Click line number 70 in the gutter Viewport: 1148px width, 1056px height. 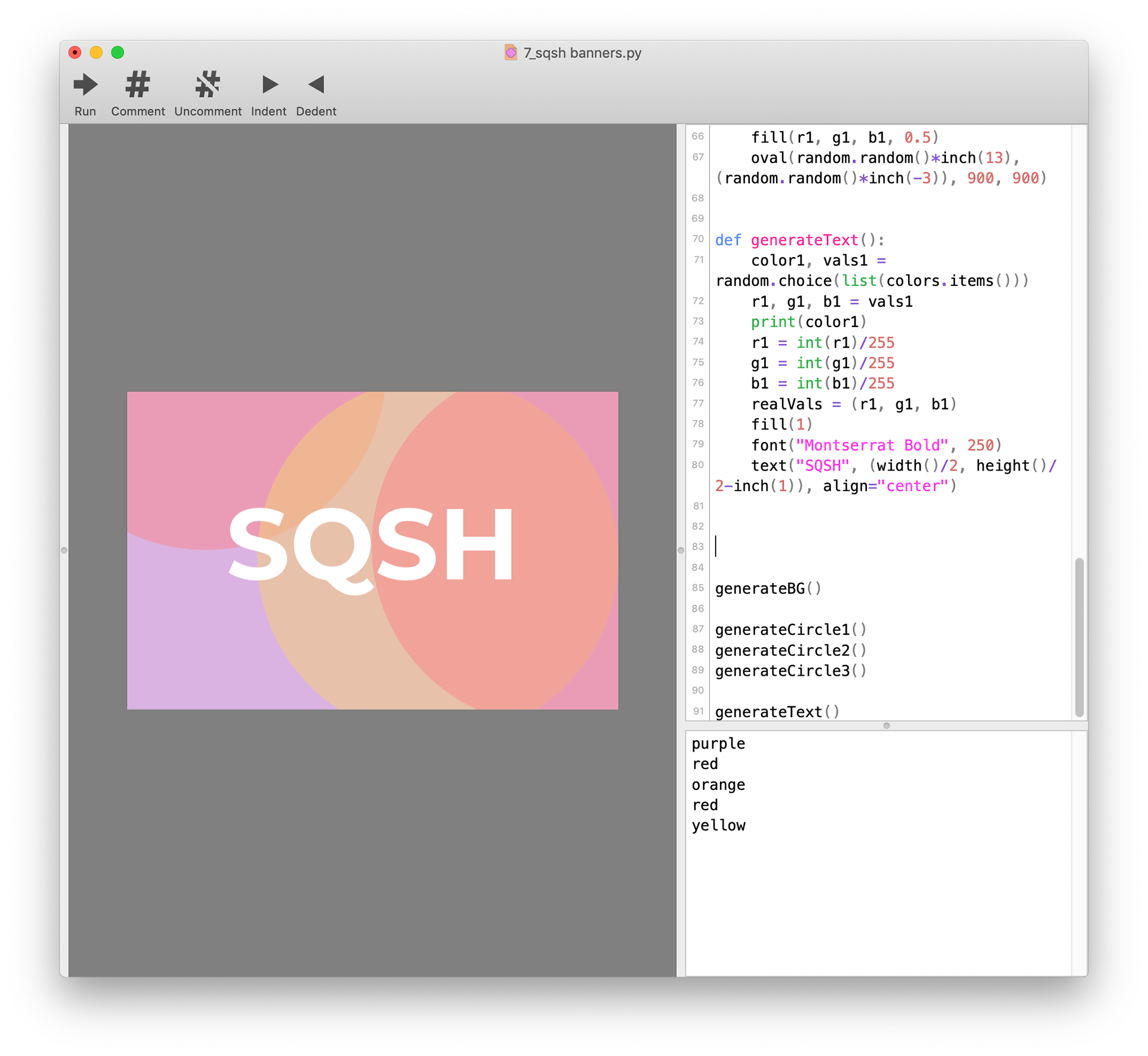point(697,239)
